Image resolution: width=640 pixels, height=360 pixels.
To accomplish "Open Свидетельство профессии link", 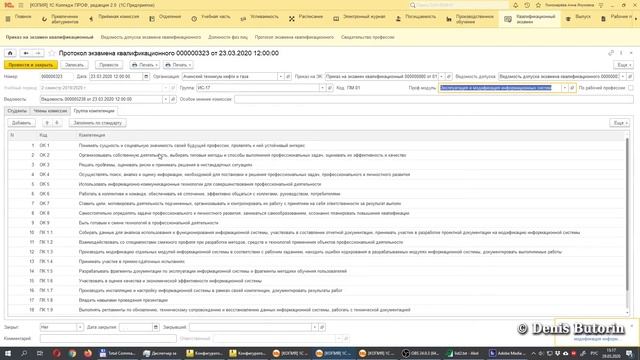I will 367,37.
